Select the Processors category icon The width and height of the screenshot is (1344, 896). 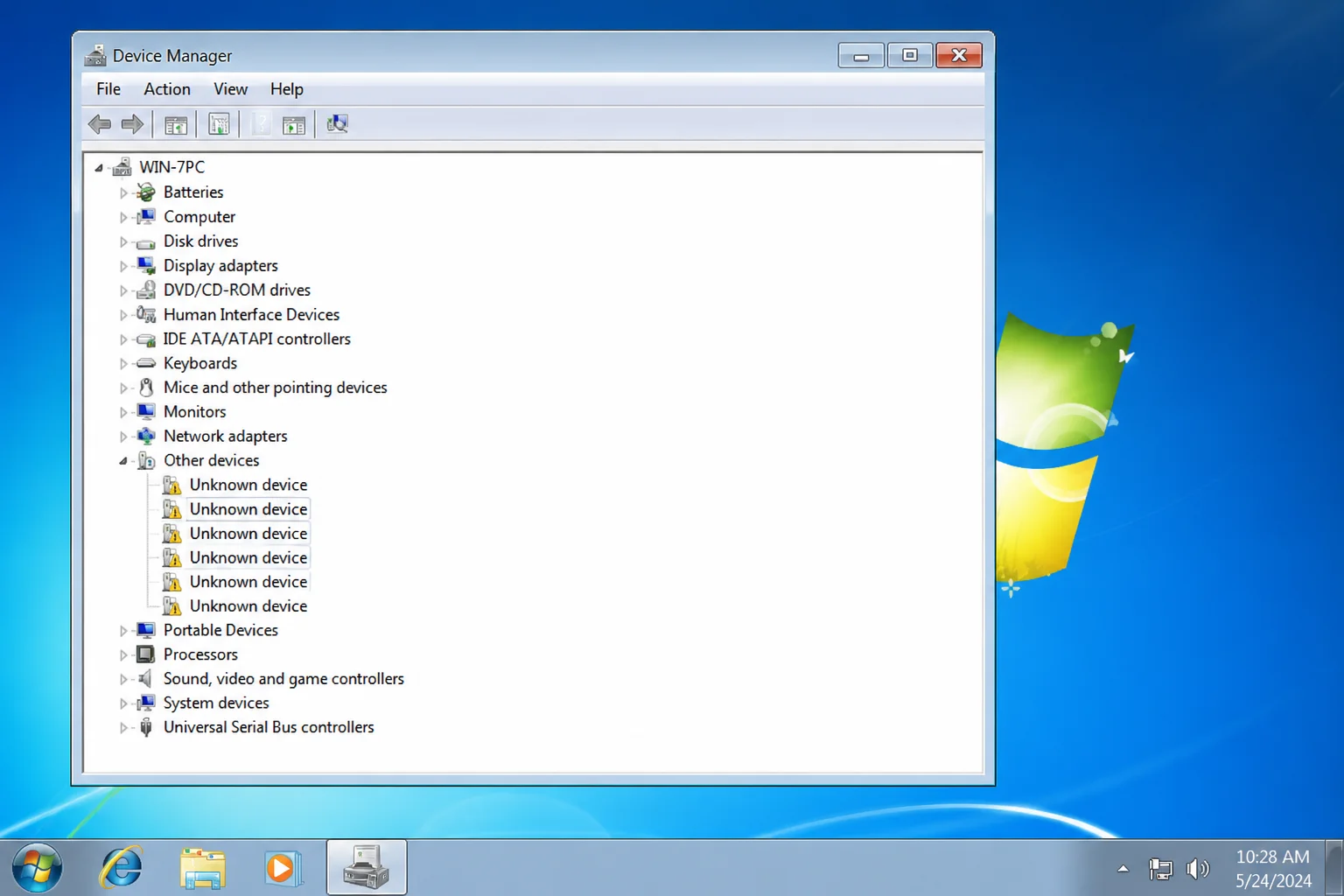coord(146,654)
